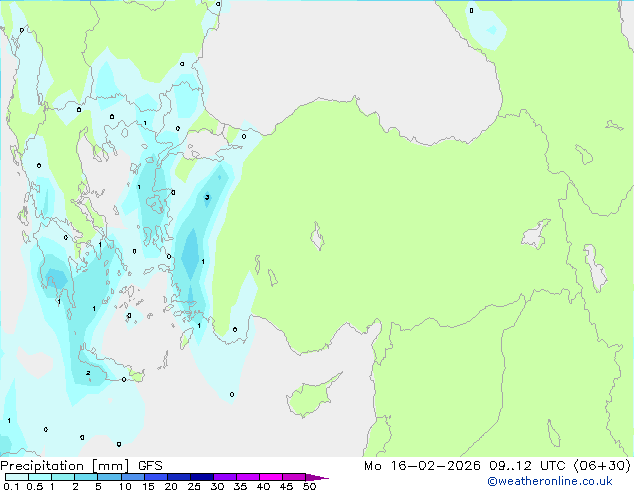Click the 30–35 mm violet legend swatch
634x490 pixels.
pos(225,477)
